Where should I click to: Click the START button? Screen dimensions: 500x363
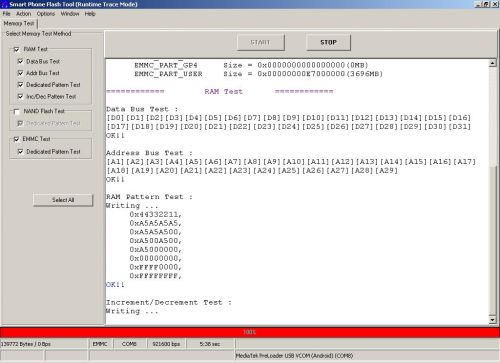click(x=261, y=42)
